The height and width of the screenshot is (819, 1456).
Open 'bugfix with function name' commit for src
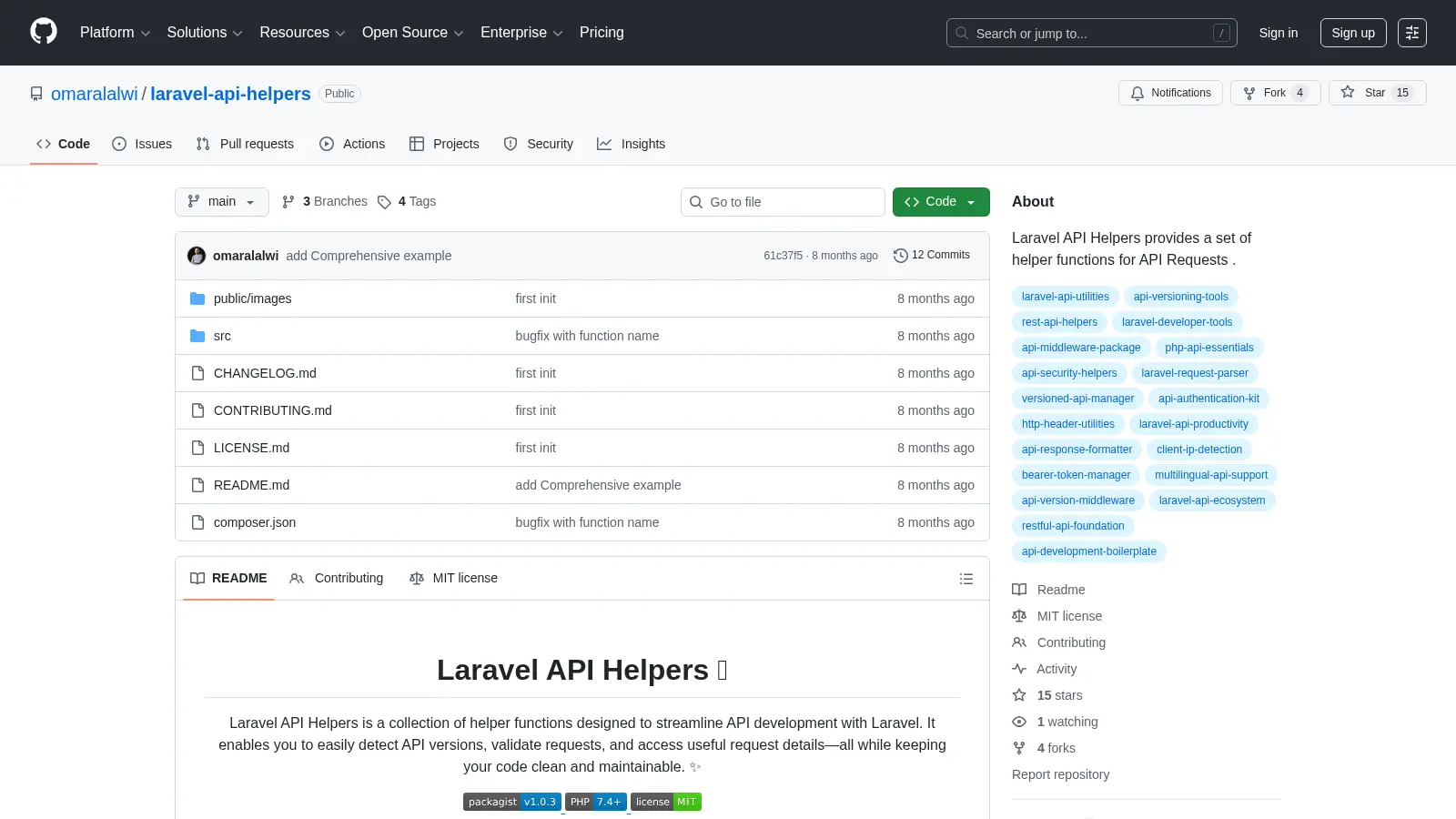pyautogui.click(x=587, y=336)
